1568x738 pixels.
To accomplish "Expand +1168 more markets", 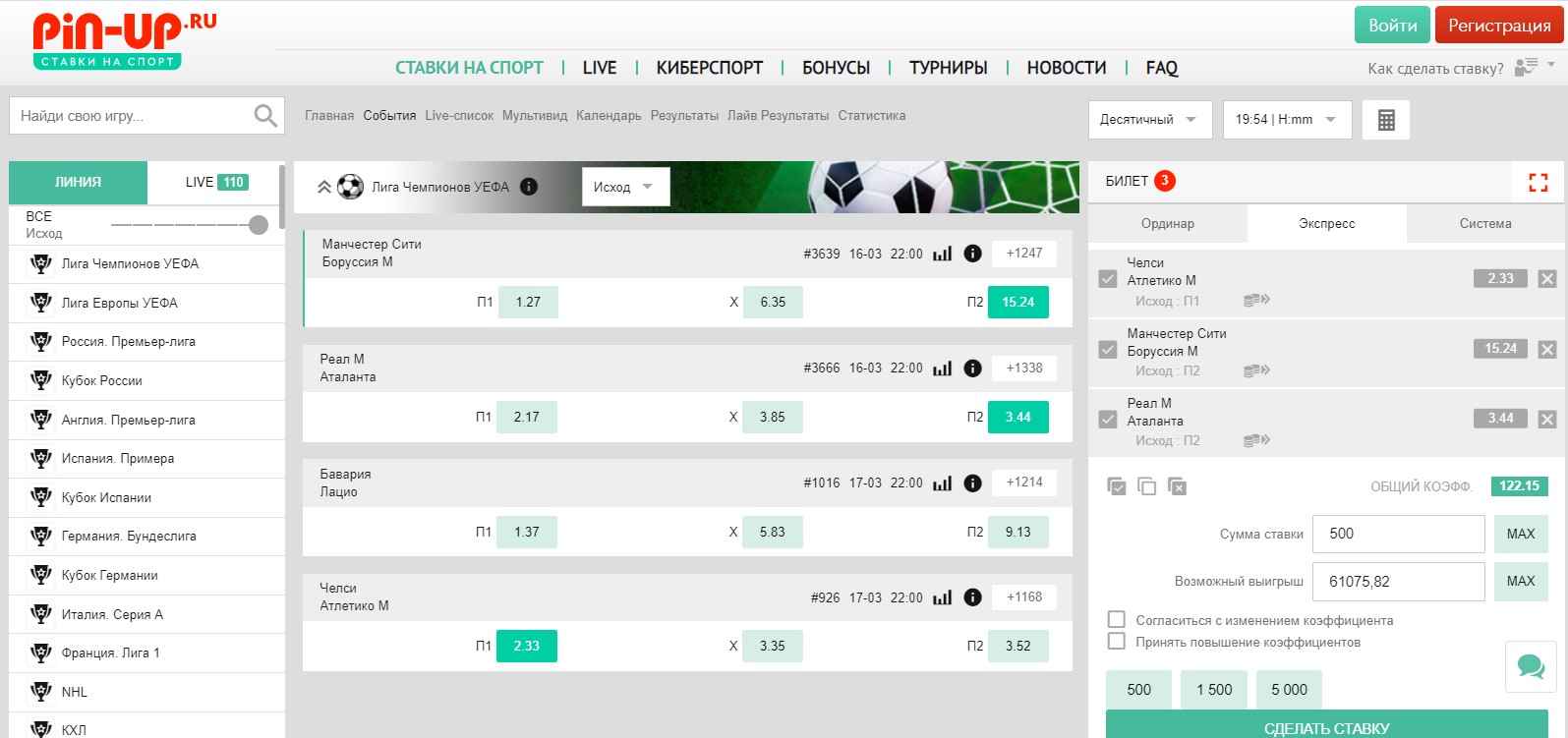I will tap(1024, 597).
